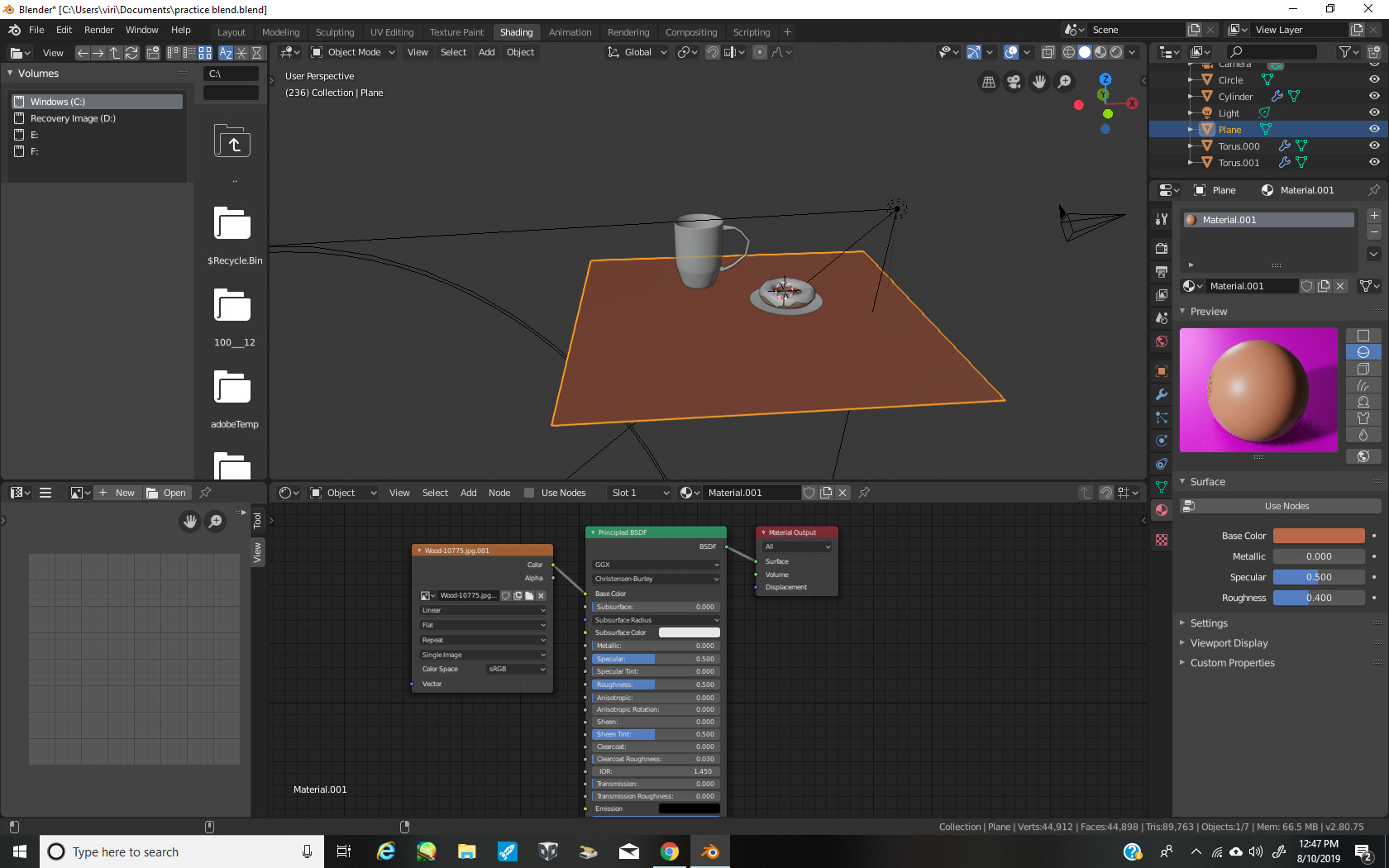Open the Christensen-Burley subsurface method dropdown
The height and width of the screenshot is (868, 1389).
(654, 579)
